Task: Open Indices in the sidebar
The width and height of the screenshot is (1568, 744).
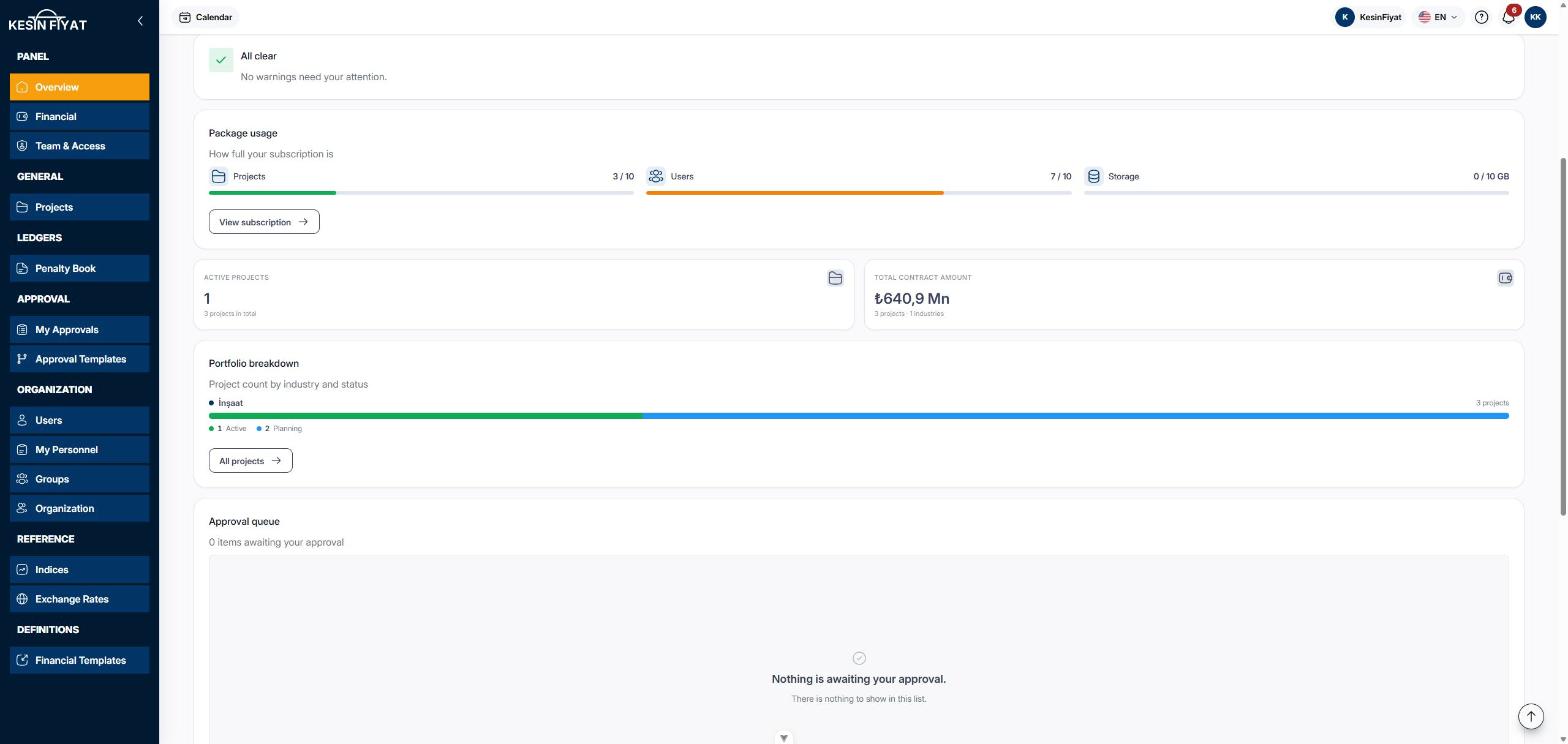Action: 80,570
